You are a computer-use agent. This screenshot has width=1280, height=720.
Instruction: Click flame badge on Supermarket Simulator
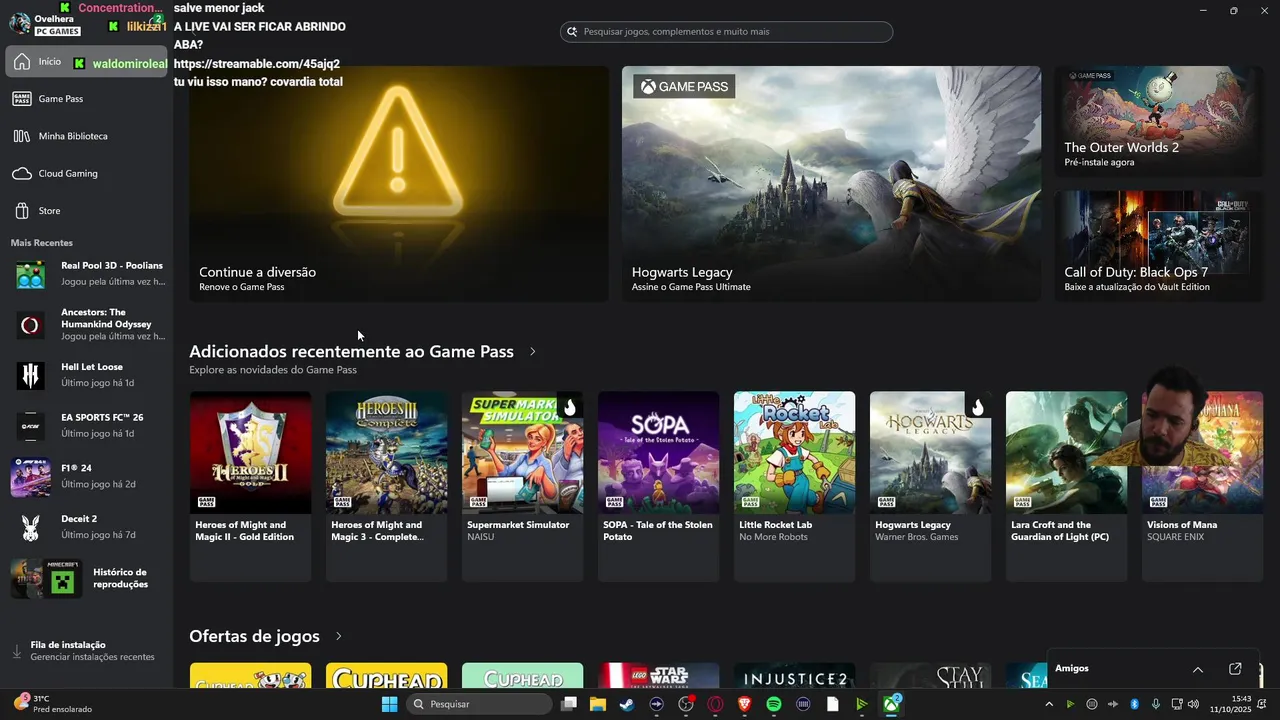pos(570,406)
